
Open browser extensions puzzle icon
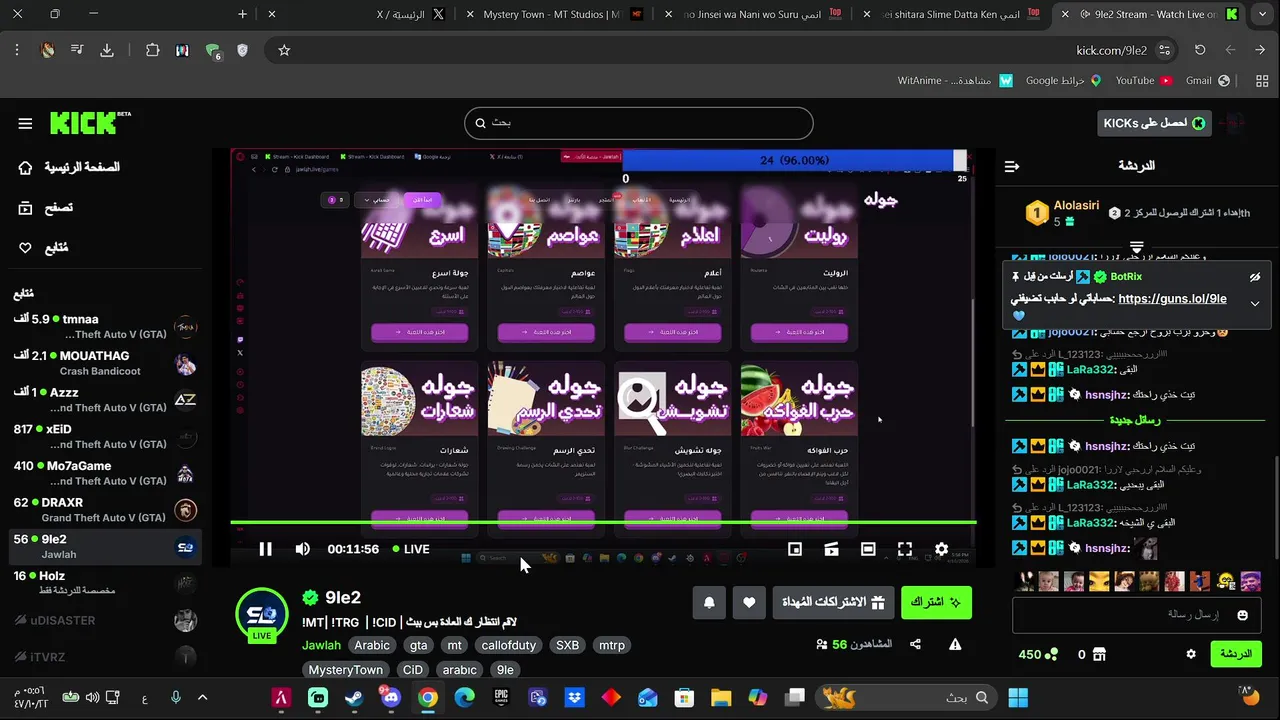click(152, 50)
